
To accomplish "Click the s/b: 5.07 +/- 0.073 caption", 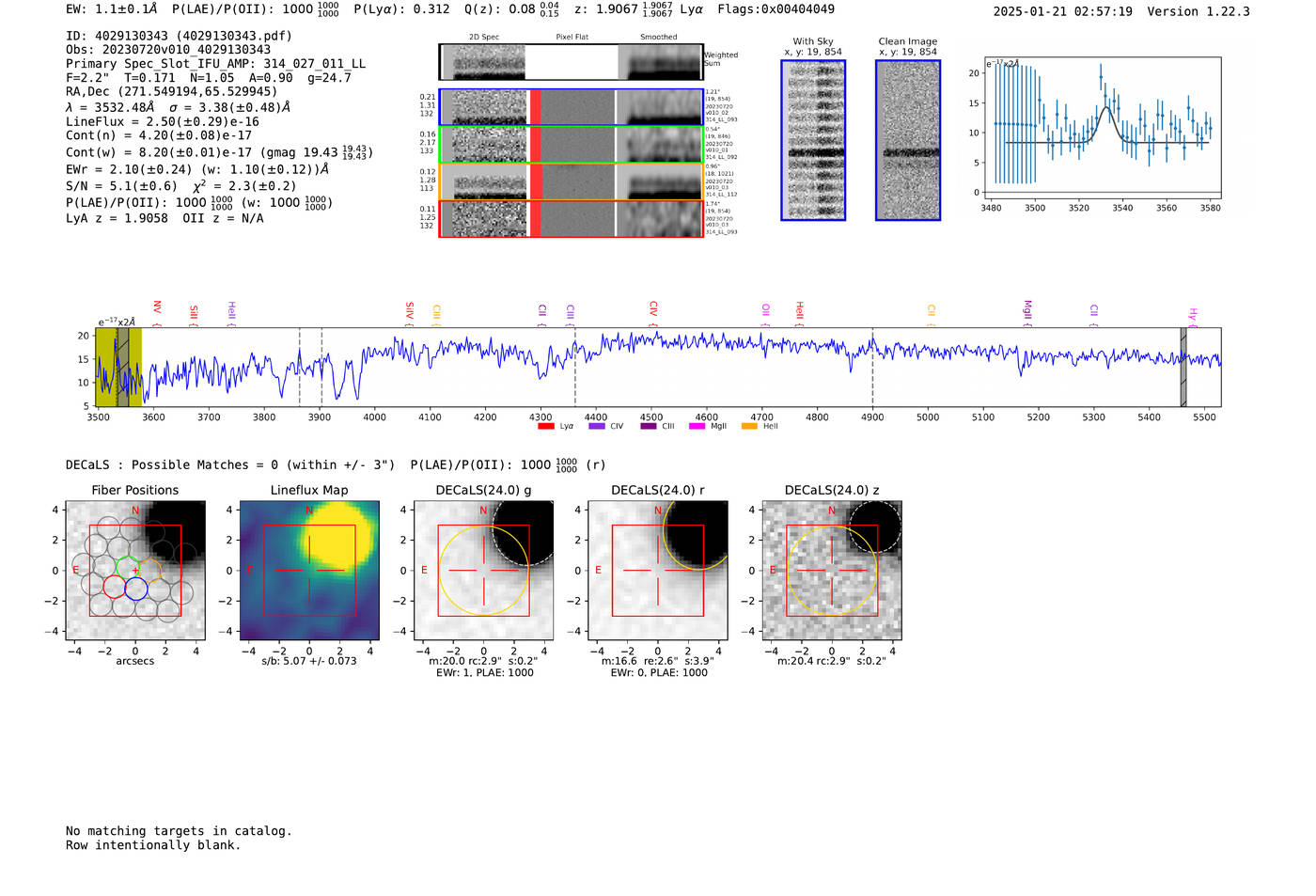I will click(x=309, y=661).
